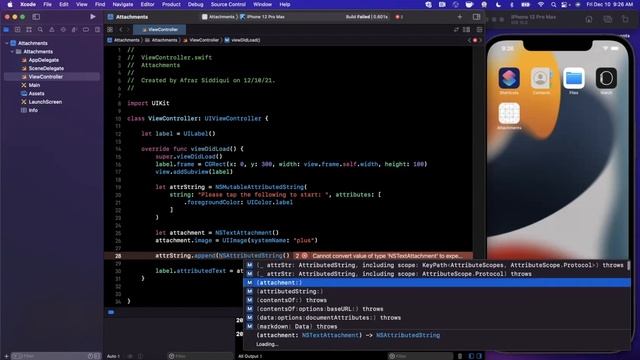Image resolution: width=640 pixels, height=360 pixels.
Task: Select SceneDelegate file in navigator
Action: tap(46, 68)
